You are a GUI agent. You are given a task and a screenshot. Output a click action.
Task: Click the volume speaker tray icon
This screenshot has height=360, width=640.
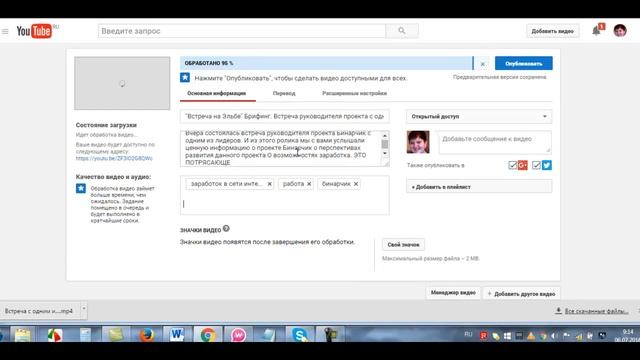554,336
